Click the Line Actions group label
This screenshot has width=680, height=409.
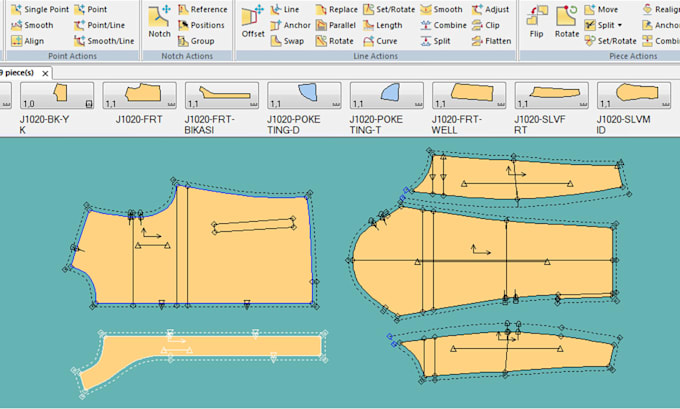[x=376, y=56]
